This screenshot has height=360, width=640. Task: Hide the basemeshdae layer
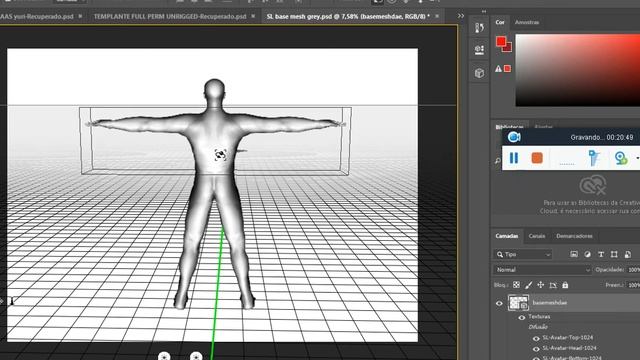499,303
